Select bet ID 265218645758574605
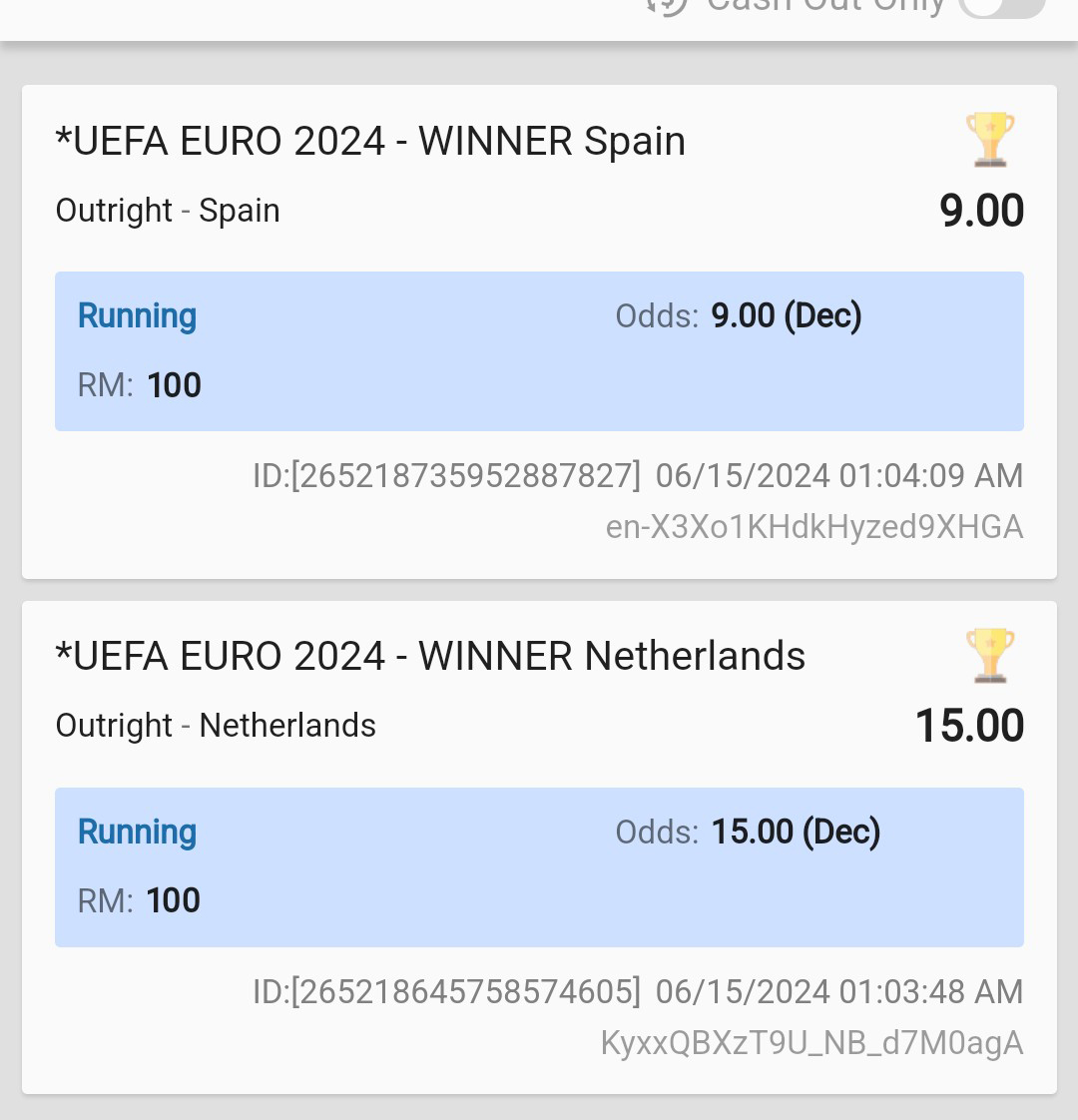1078x1120 pixels. [446, 992]
